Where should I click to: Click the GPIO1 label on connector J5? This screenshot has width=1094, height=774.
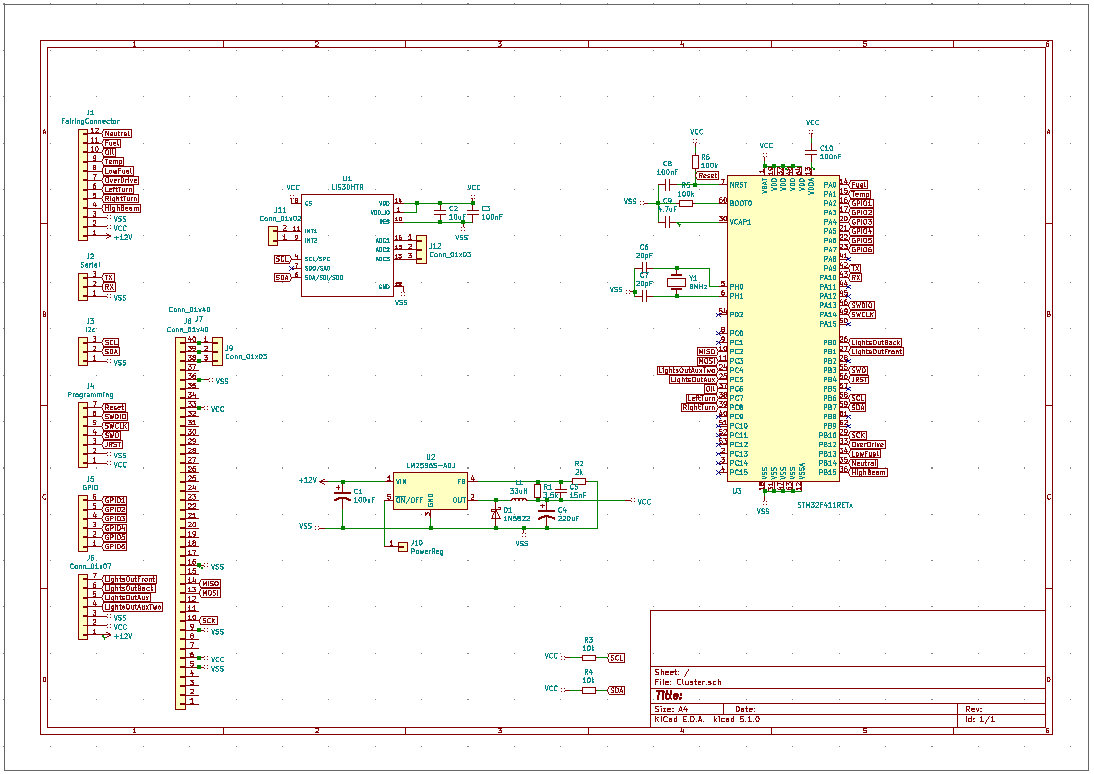click(x=114, y=500)
